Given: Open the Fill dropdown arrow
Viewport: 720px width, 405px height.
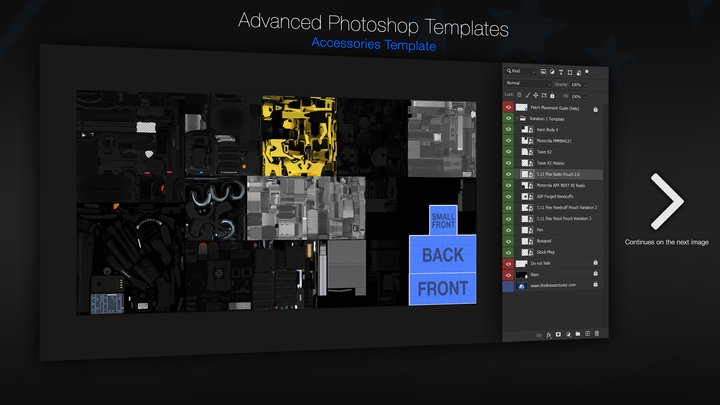Looking at the screenshot, I should 585,97.
